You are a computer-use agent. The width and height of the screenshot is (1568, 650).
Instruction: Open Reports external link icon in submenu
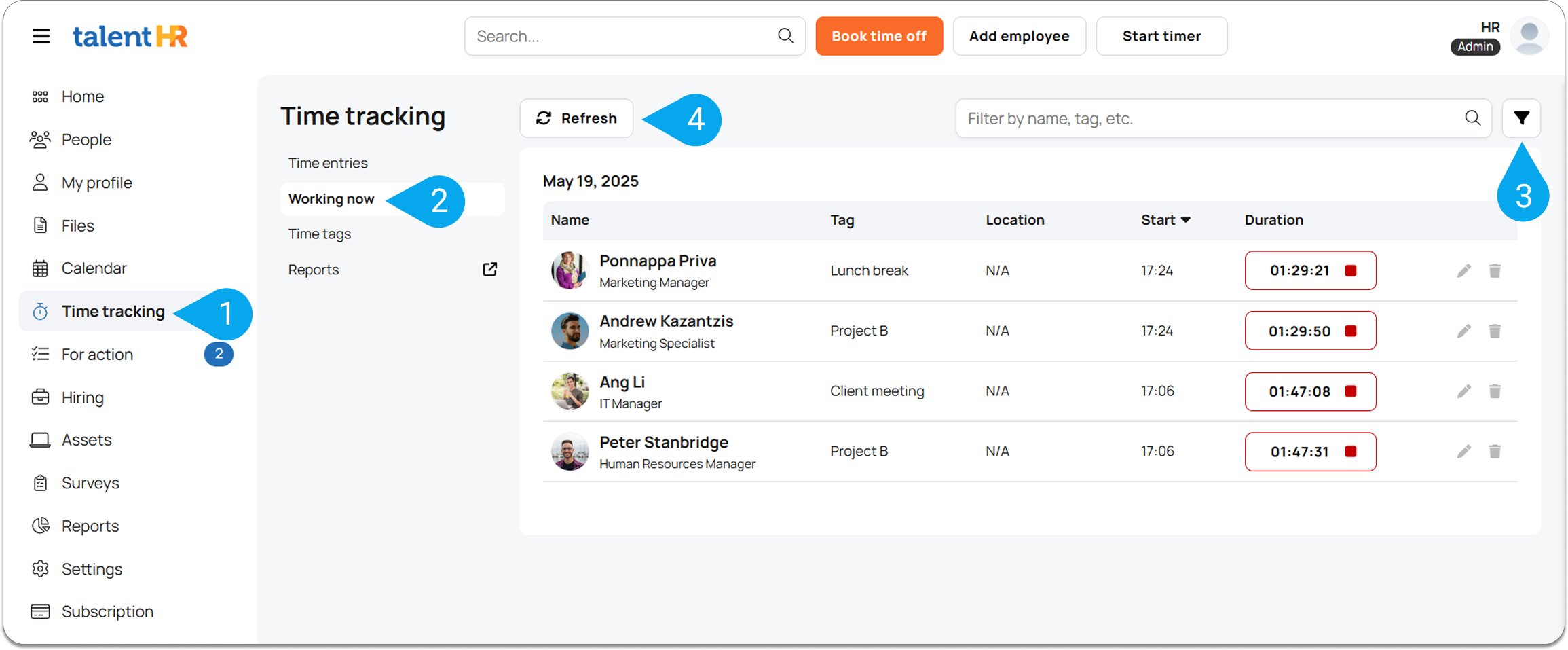(489, 270)
